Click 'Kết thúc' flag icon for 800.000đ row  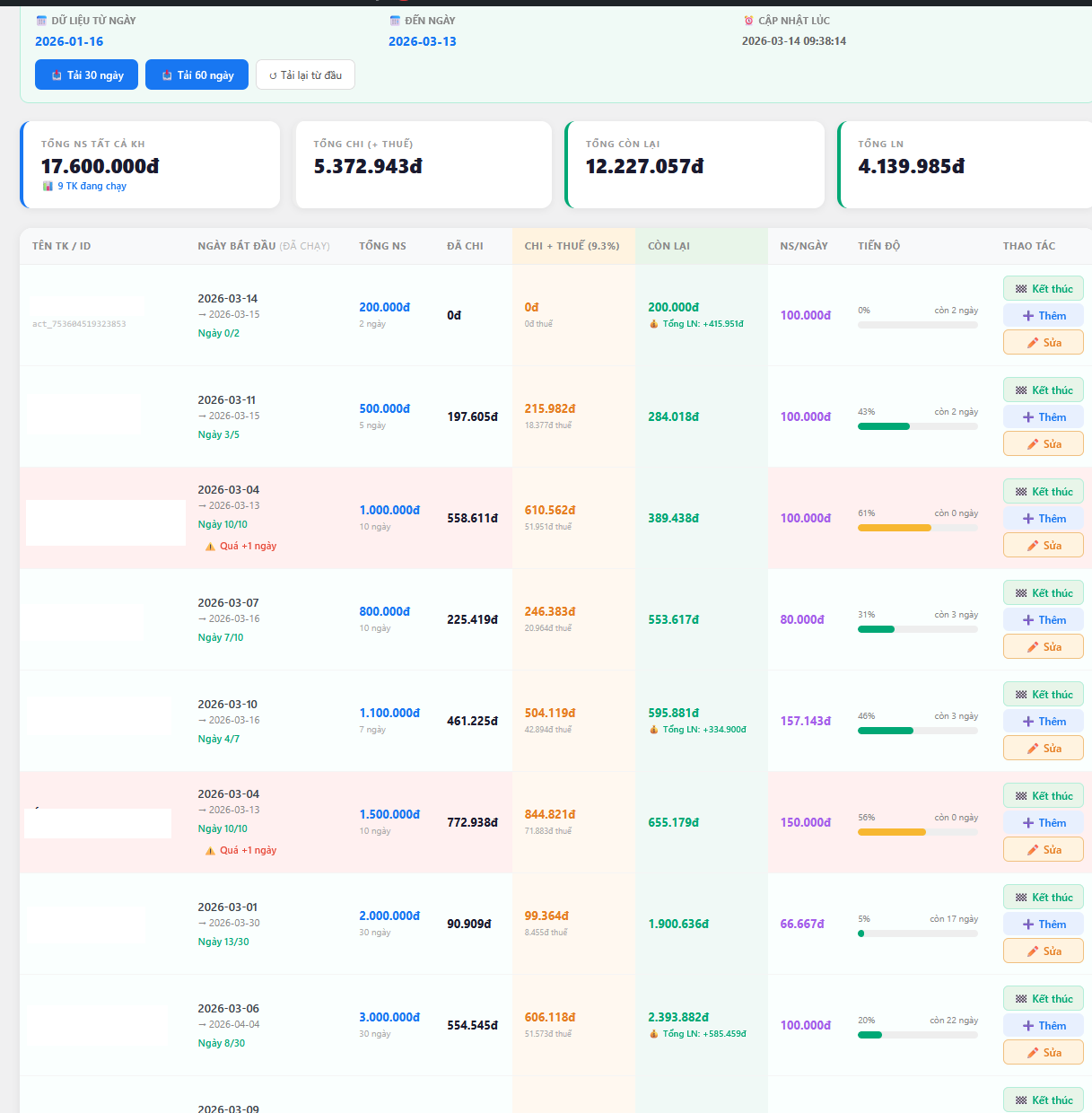click(1021, 593)
